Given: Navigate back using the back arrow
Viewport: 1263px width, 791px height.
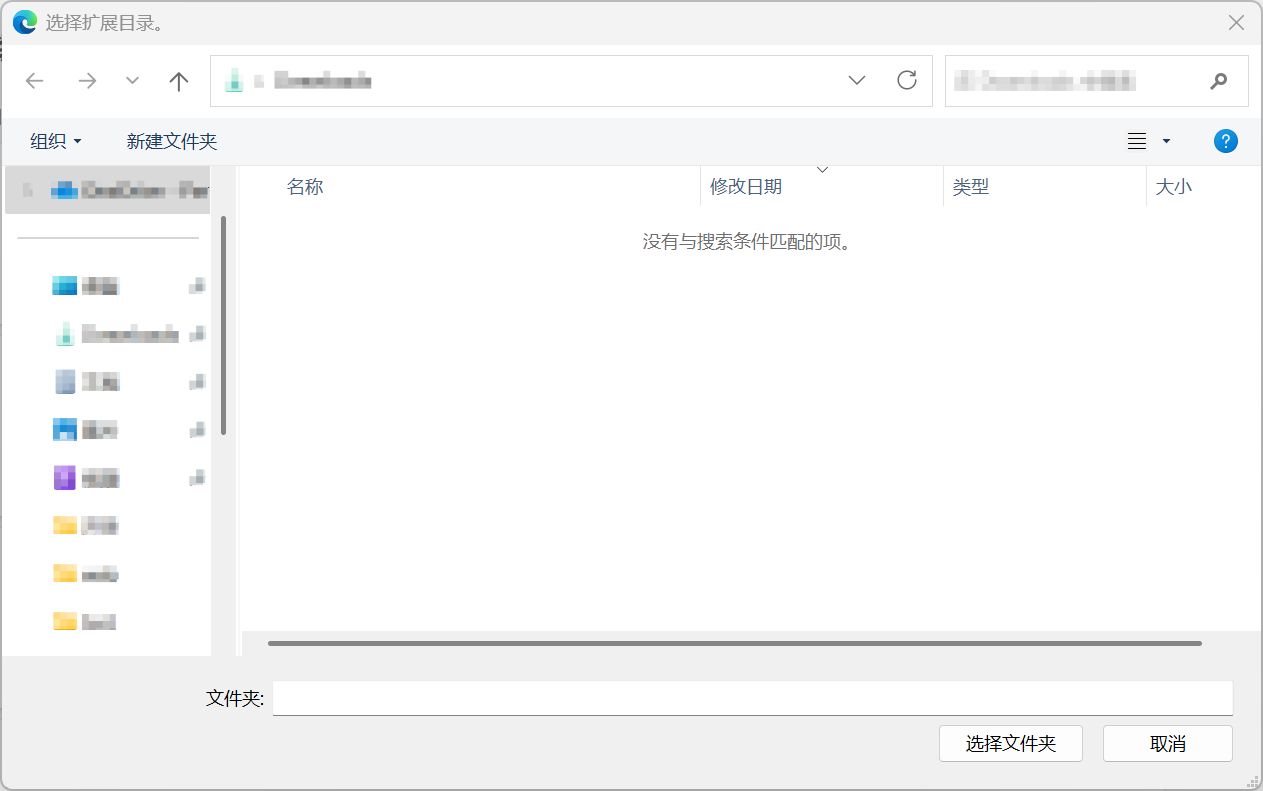Looking at the screenshot, I should pos(34,81).
